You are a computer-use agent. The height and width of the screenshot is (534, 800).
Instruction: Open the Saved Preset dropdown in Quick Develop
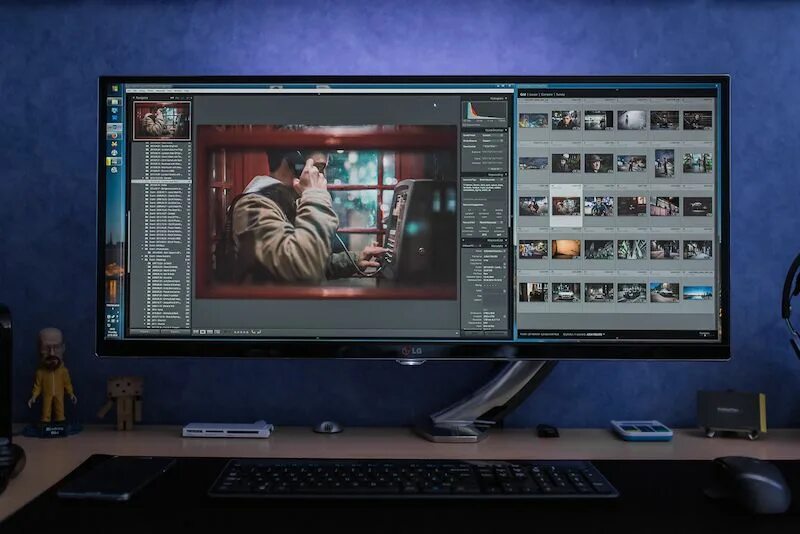493,136
